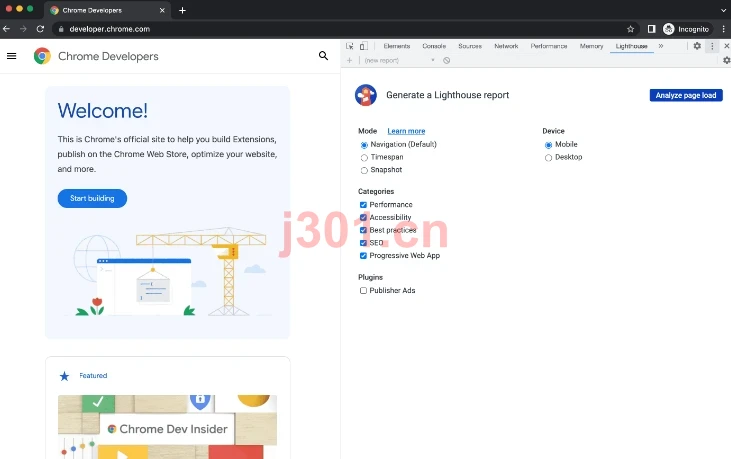731x459 pixels.
Task: Click the new report plus icon
Action: tap(349, 60)
